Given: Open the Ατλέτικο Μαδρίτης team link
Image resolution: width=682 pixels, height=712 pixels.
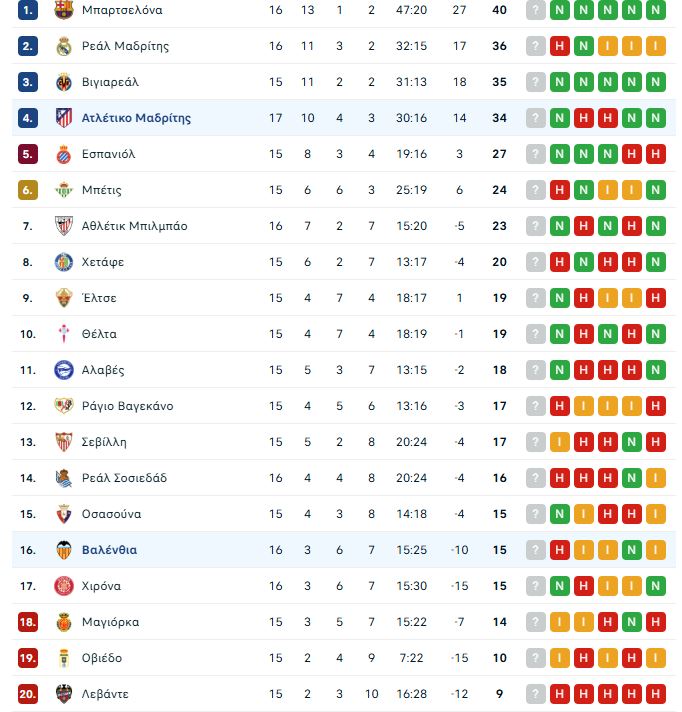Looking at the screenshot, I should pos(136,118).
